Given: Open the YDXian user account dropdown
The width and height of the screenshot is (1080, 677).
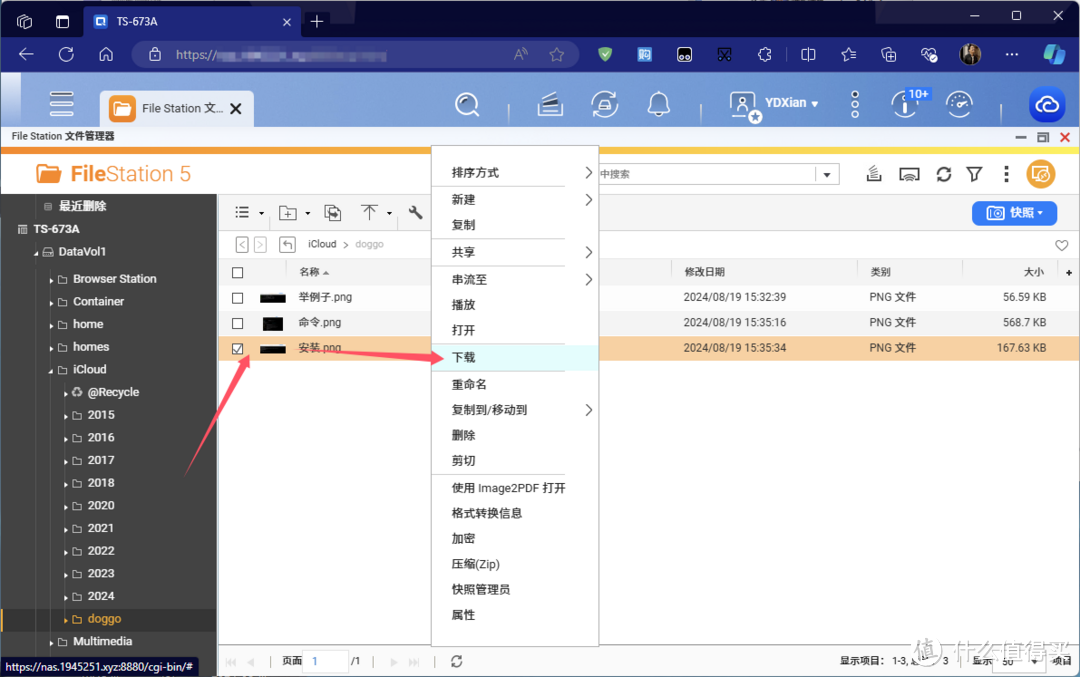Looking at the screenshot, I should tap(790, 104).
